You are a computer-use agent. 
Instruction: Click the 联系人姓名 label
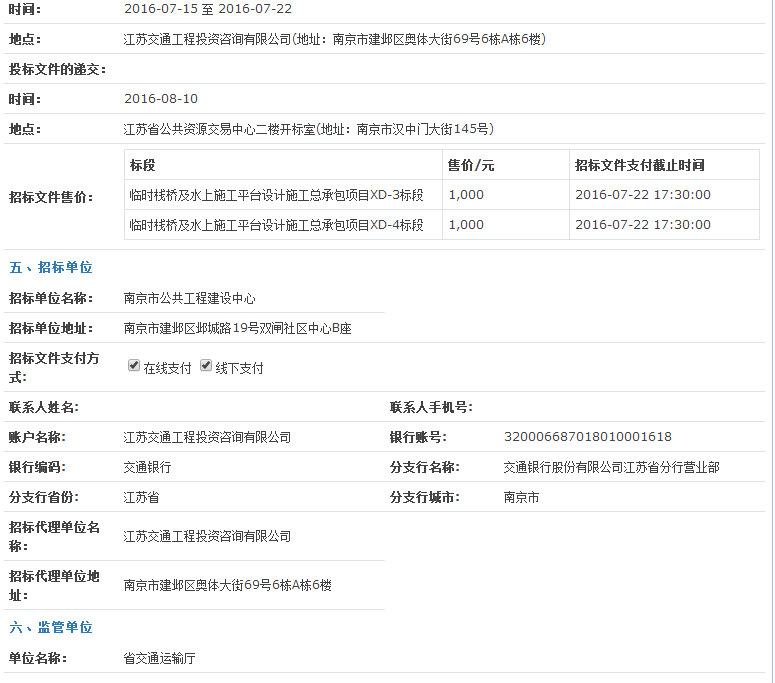point(44,407)
